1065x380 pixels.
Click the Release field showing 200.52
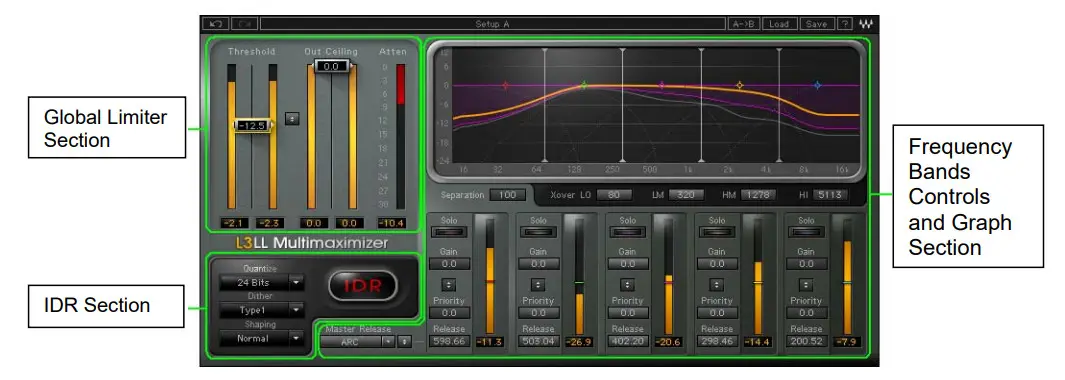pos(806,341)
